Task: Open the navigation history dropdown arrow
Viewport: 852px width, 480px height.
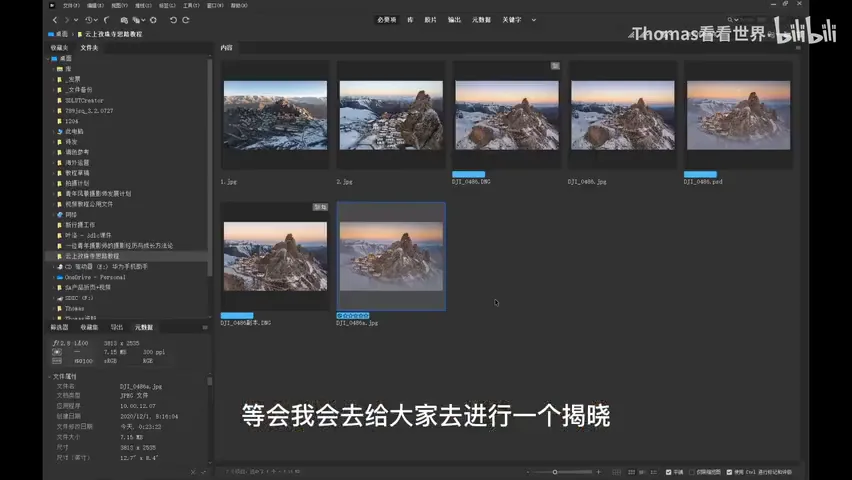Action: tap(76, 20)
